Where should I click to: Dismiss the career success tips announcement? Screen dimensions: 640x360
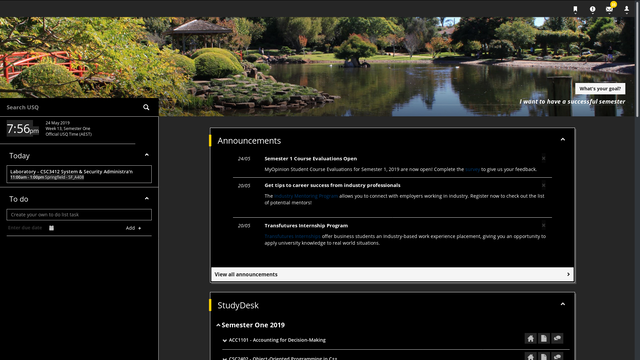click(543, 185)
